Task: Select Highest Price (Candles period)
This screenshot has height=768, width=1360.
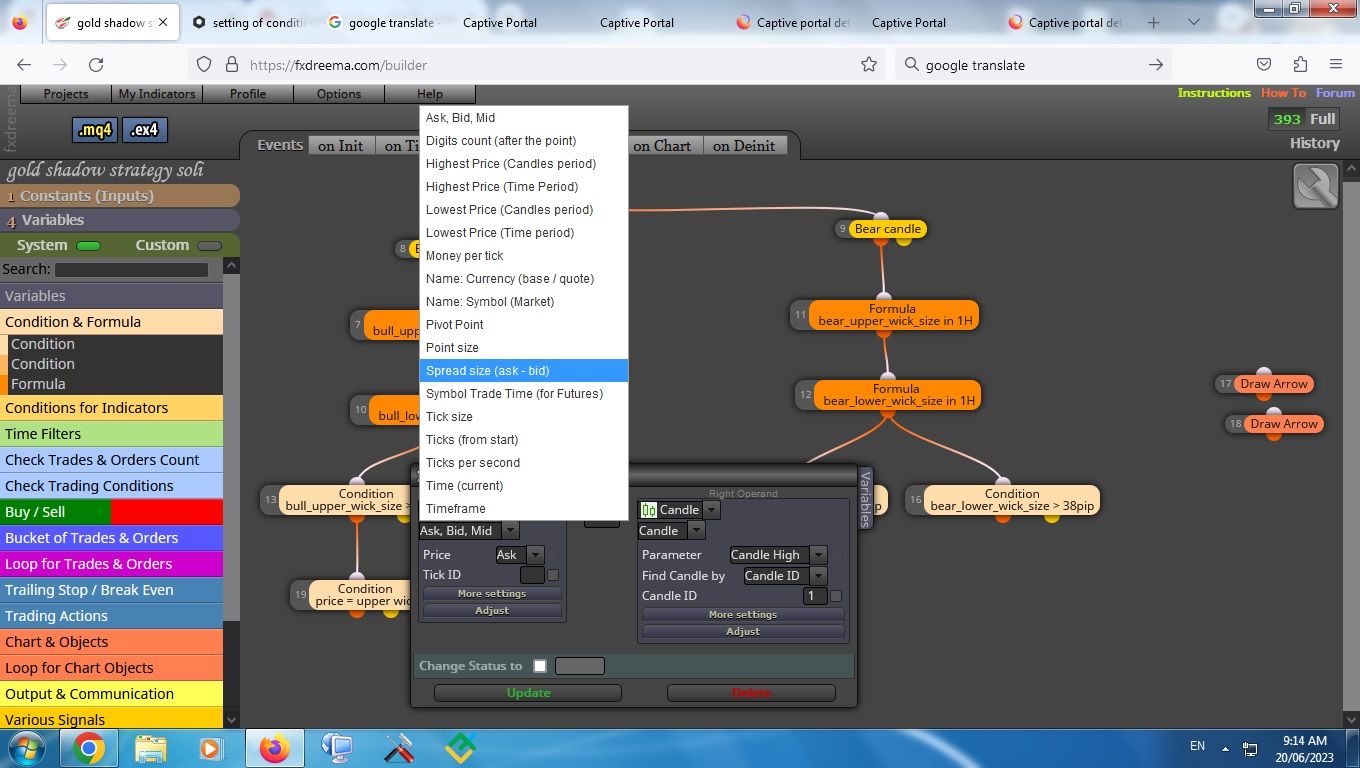Action: pyautogui.click(x=524, y=164)
